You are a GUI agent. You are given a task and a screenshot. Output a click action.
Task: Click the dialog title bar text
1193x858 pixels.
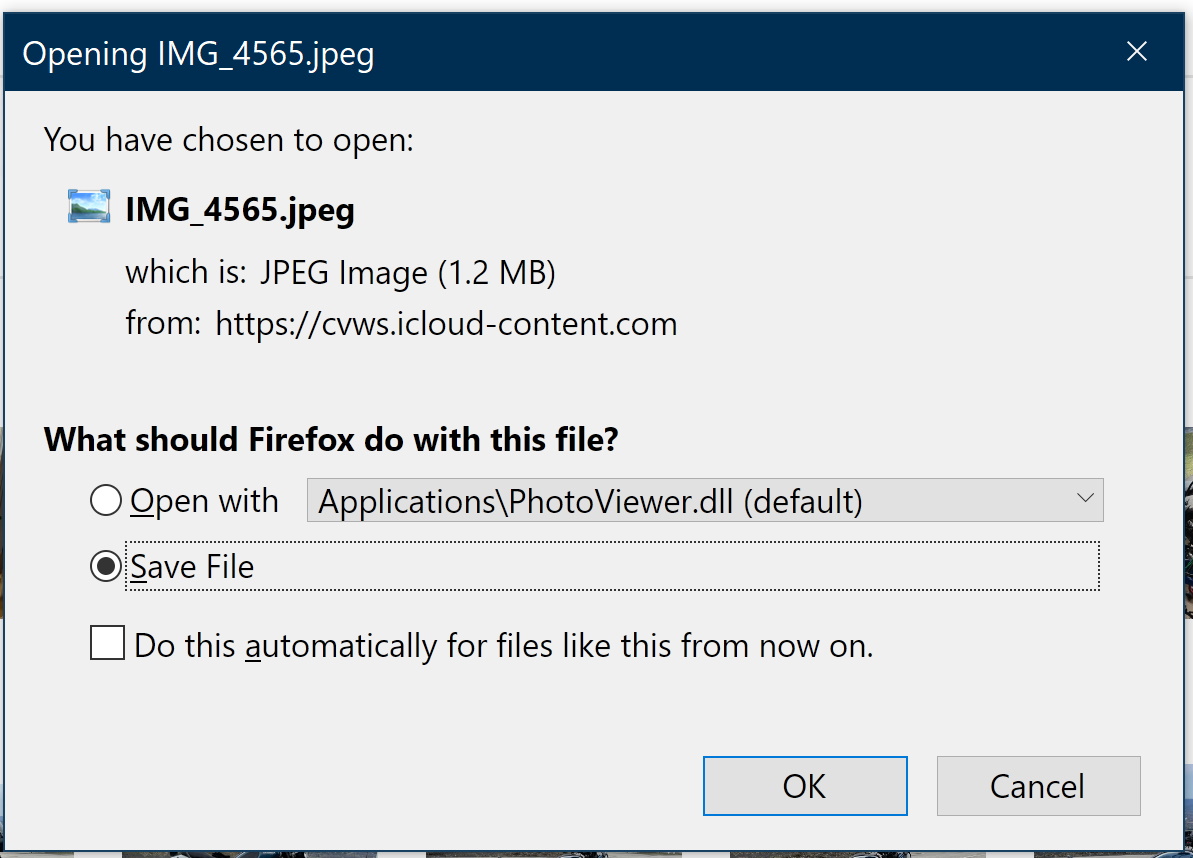click(199, 54)
